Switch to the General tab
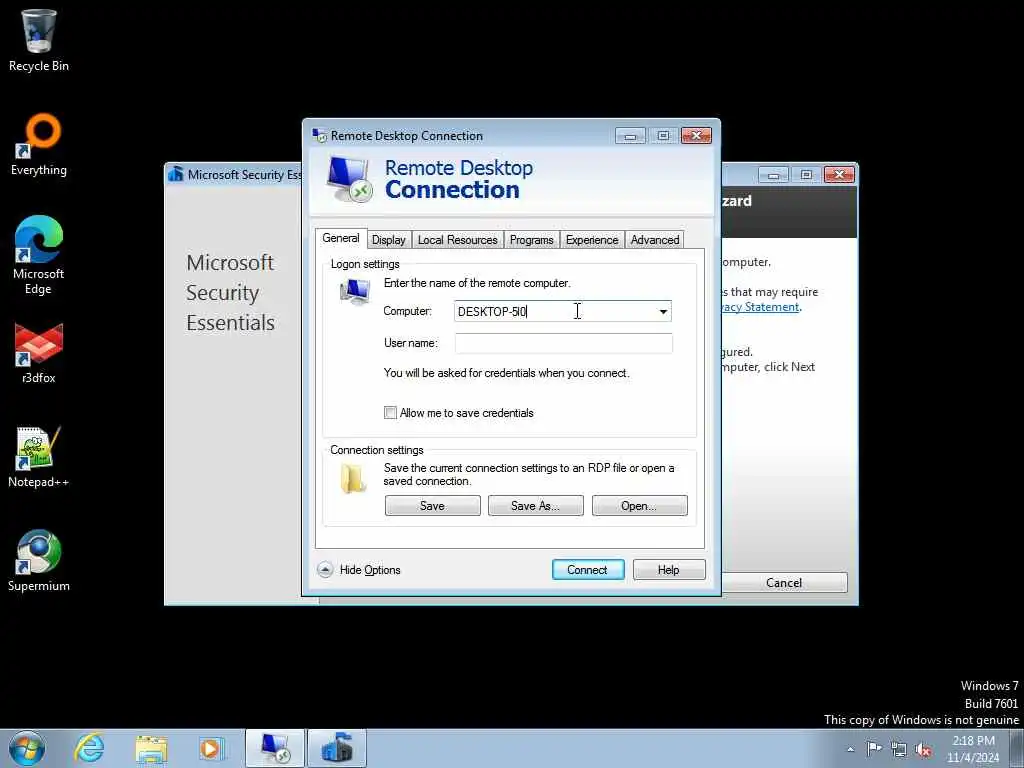 [341, 238]
